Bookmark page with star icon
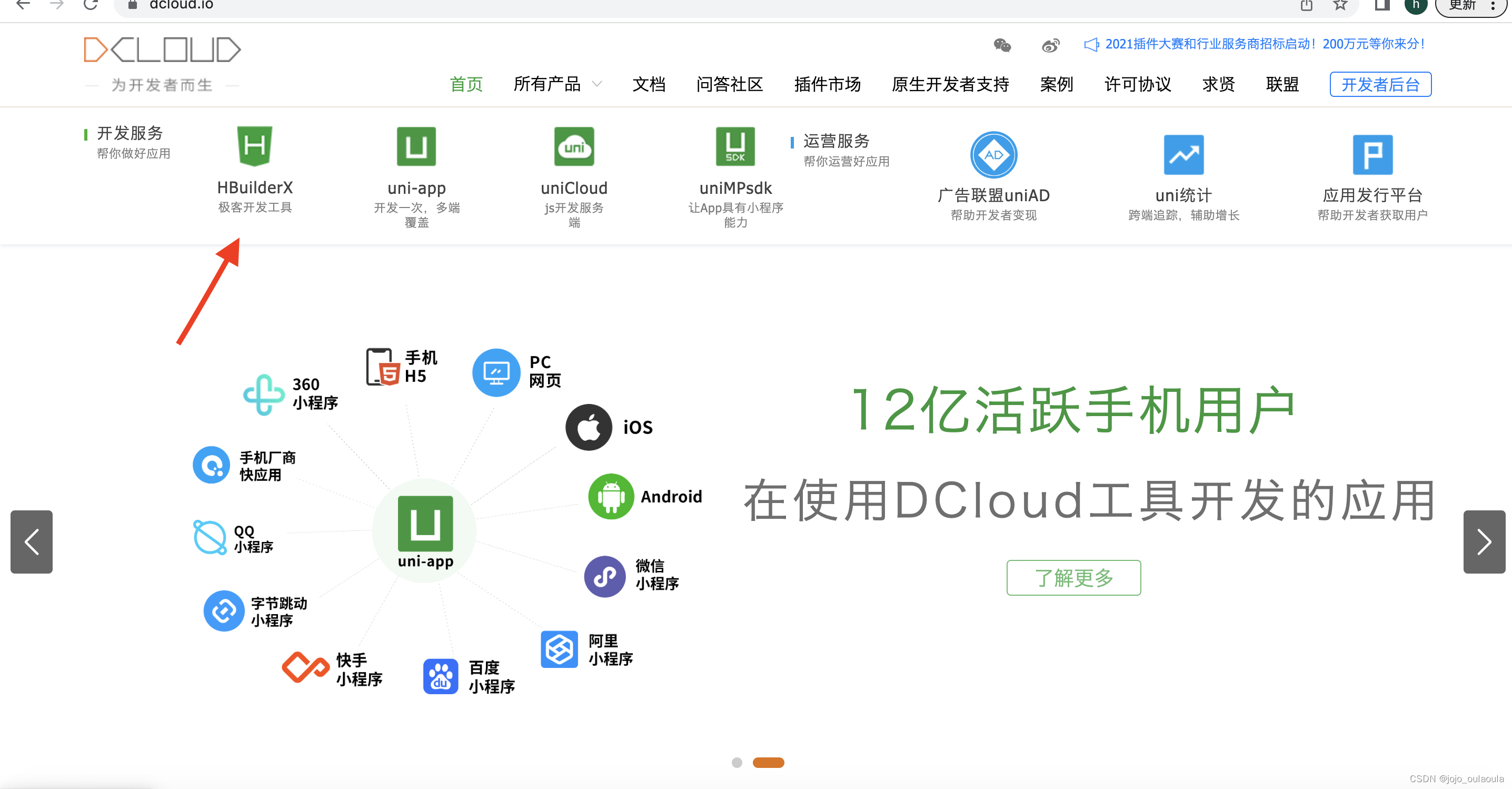Image resolution: width=1512 pixels, height=789 pixels. (1339, 5)
